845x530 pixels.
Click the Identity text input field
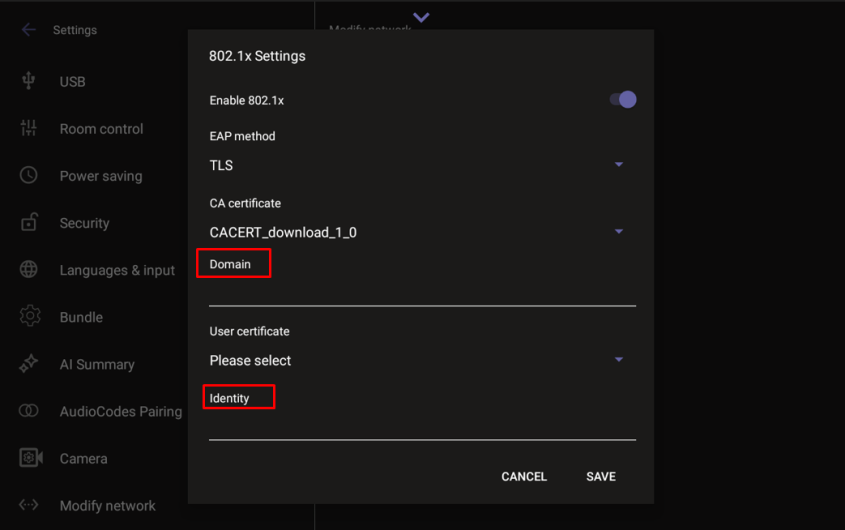pos(422,427)
